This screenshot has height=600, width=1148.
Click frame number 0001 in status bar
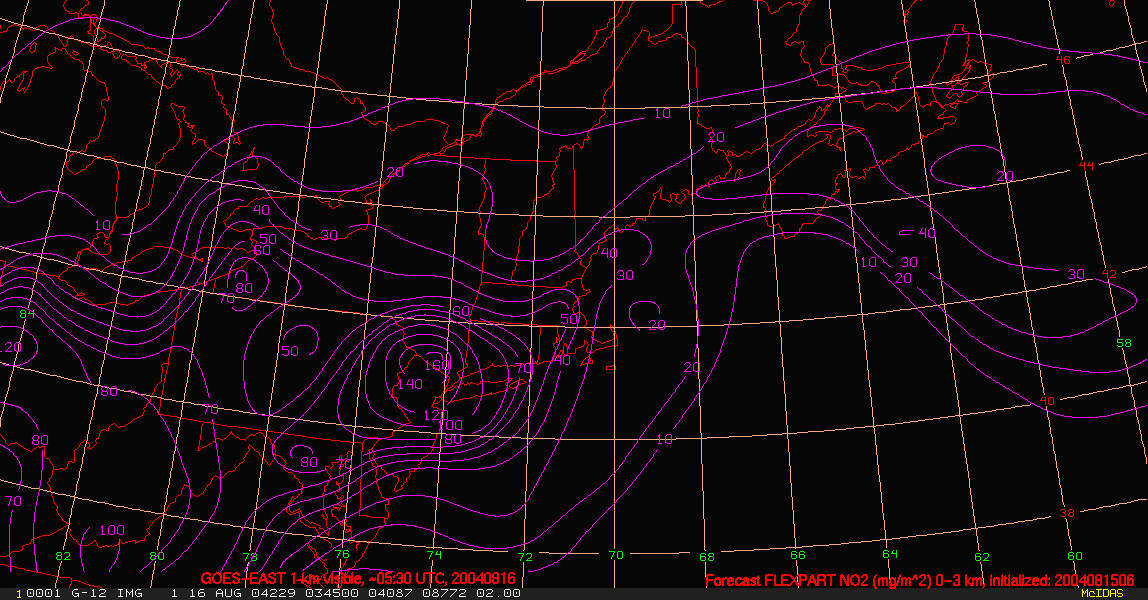click(44, 593)
